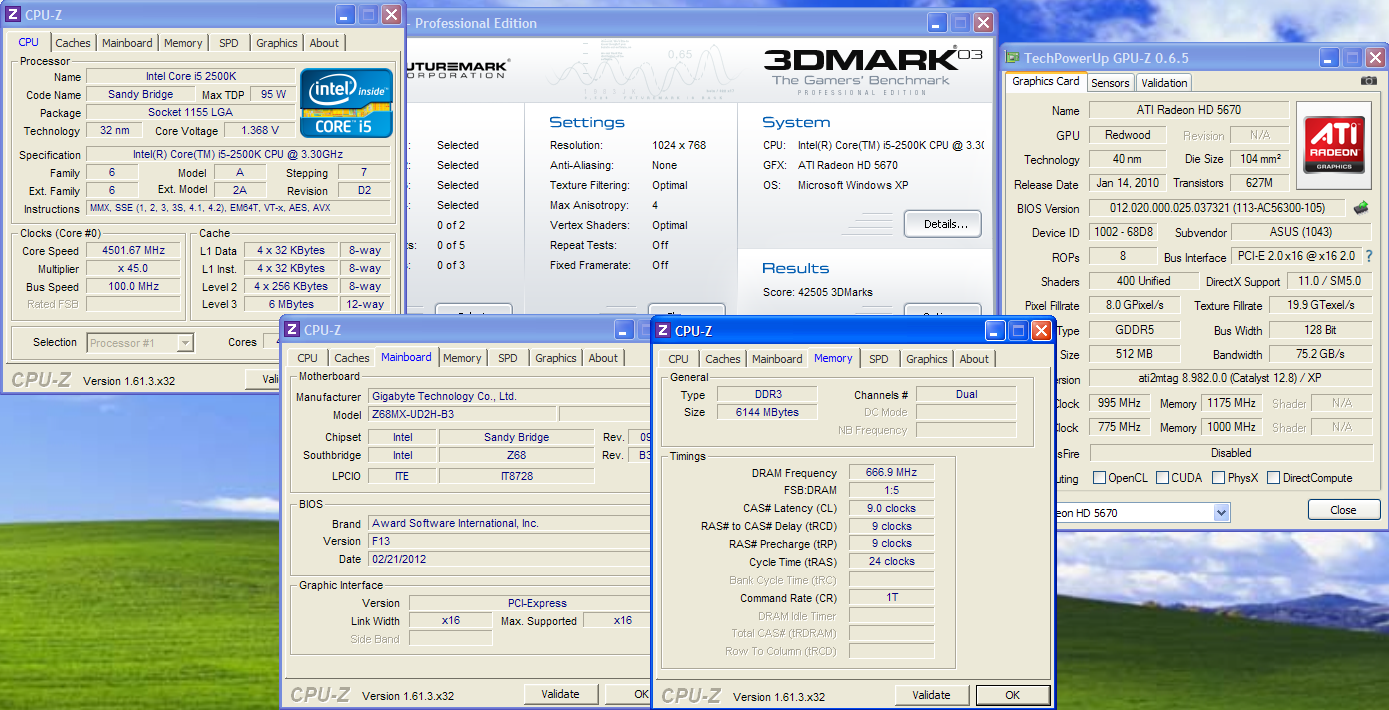Select the Graphics Card tab in GPU-Z
This screenshot has width=1389, height=710.
coord(1045,81)
